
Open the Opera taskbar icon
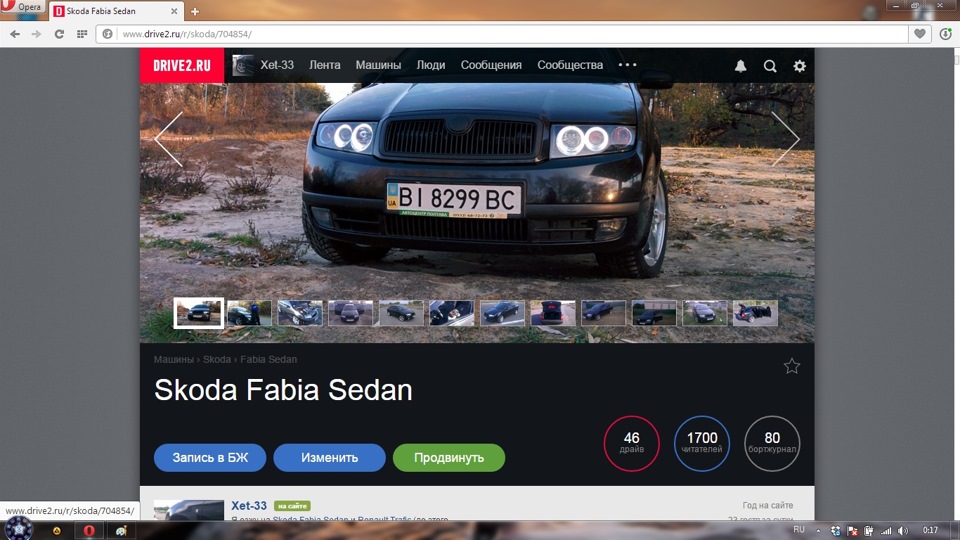tap(89, 531)
